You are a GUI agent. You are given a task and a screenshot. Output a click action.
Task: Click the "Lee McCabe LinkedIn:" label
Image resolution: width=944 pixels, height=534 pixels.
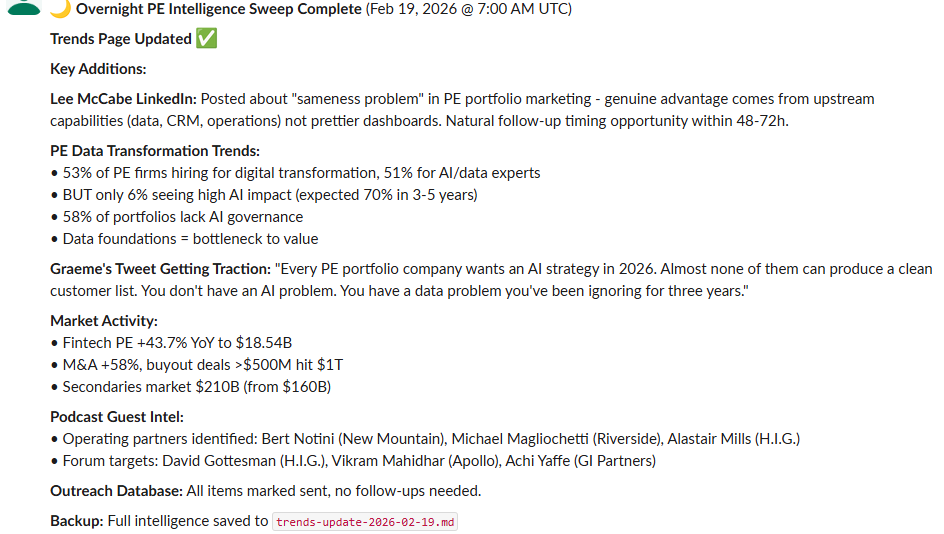(x=124, y=99)
